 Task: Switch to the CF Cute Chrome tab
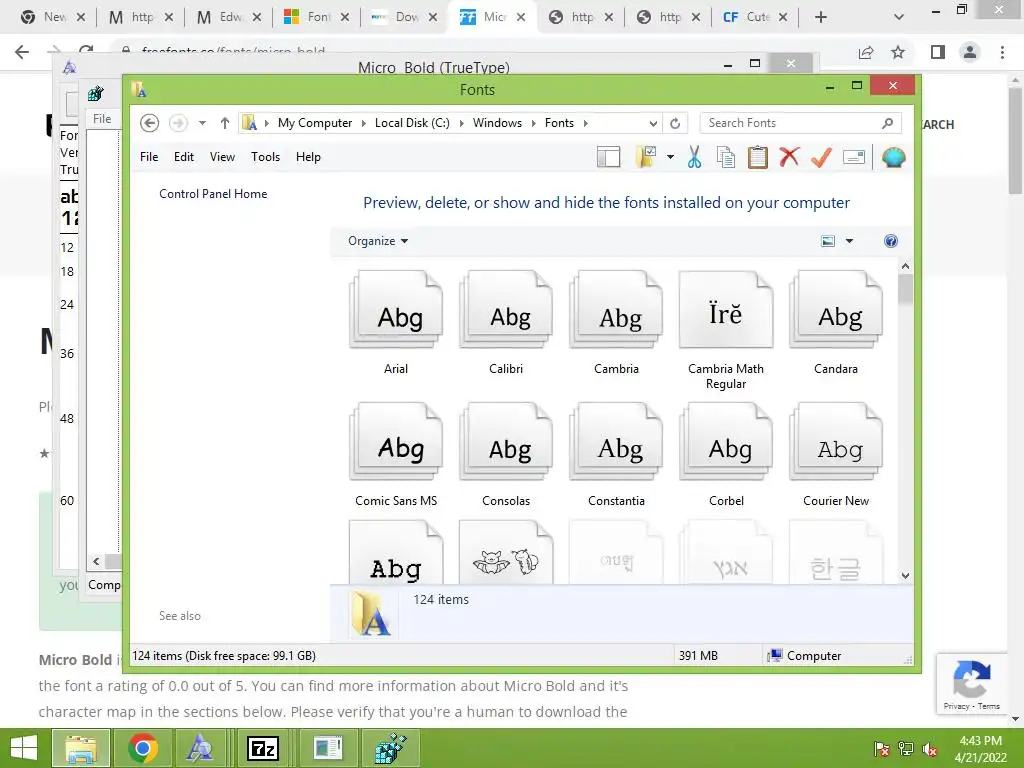[755, 17]
